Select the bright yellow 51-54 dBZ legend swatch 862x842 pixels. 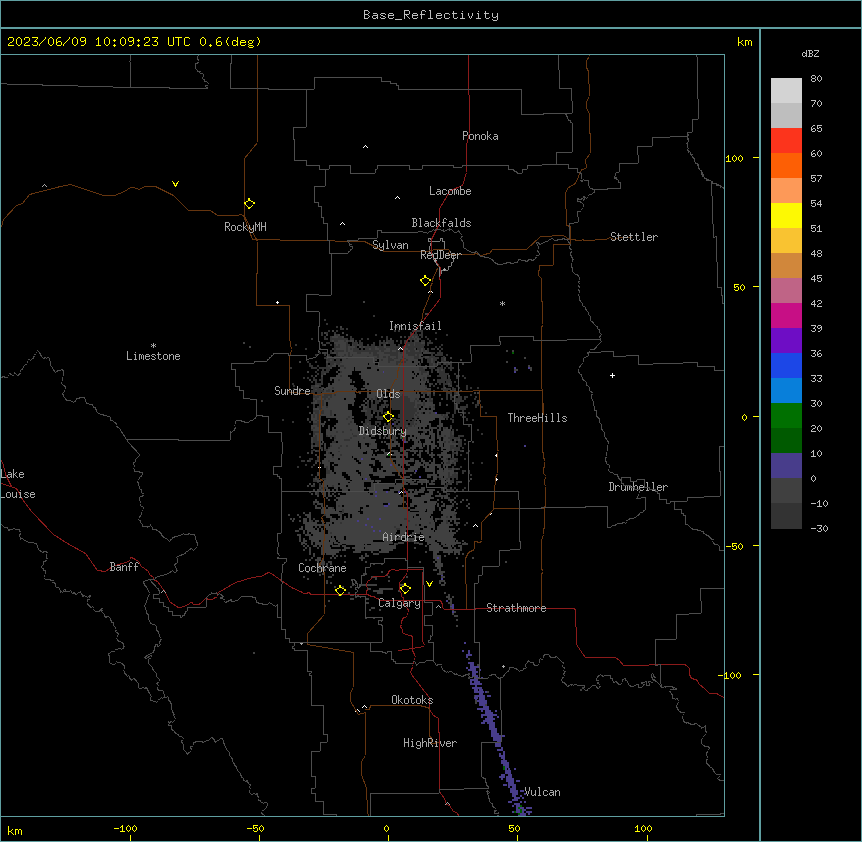point(786,215)
